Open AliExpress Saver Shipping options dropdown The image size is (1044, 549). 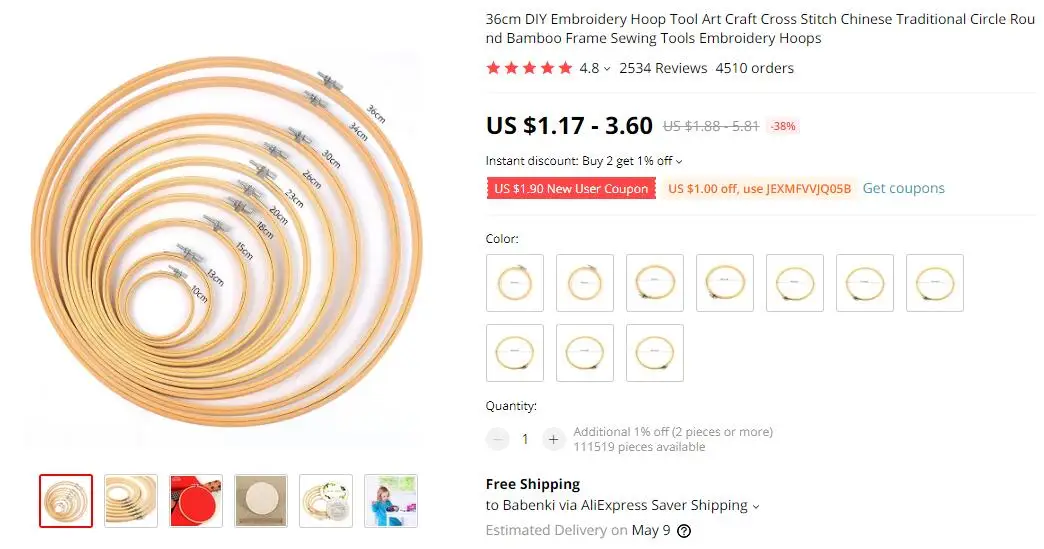(x=756, y=506)
